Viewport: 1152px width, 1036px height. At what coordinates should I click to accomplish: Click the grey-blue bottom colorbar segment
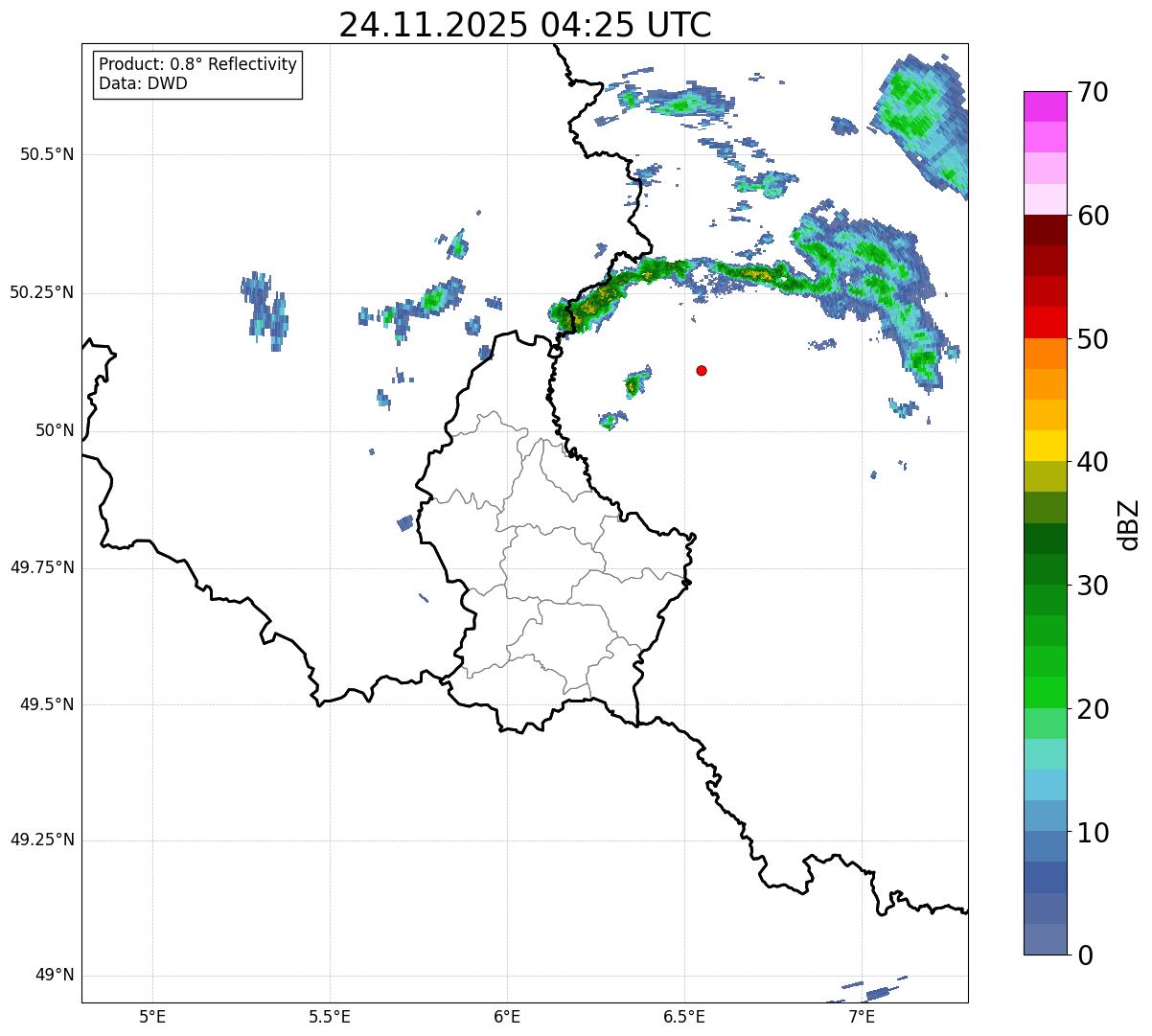1045,939
